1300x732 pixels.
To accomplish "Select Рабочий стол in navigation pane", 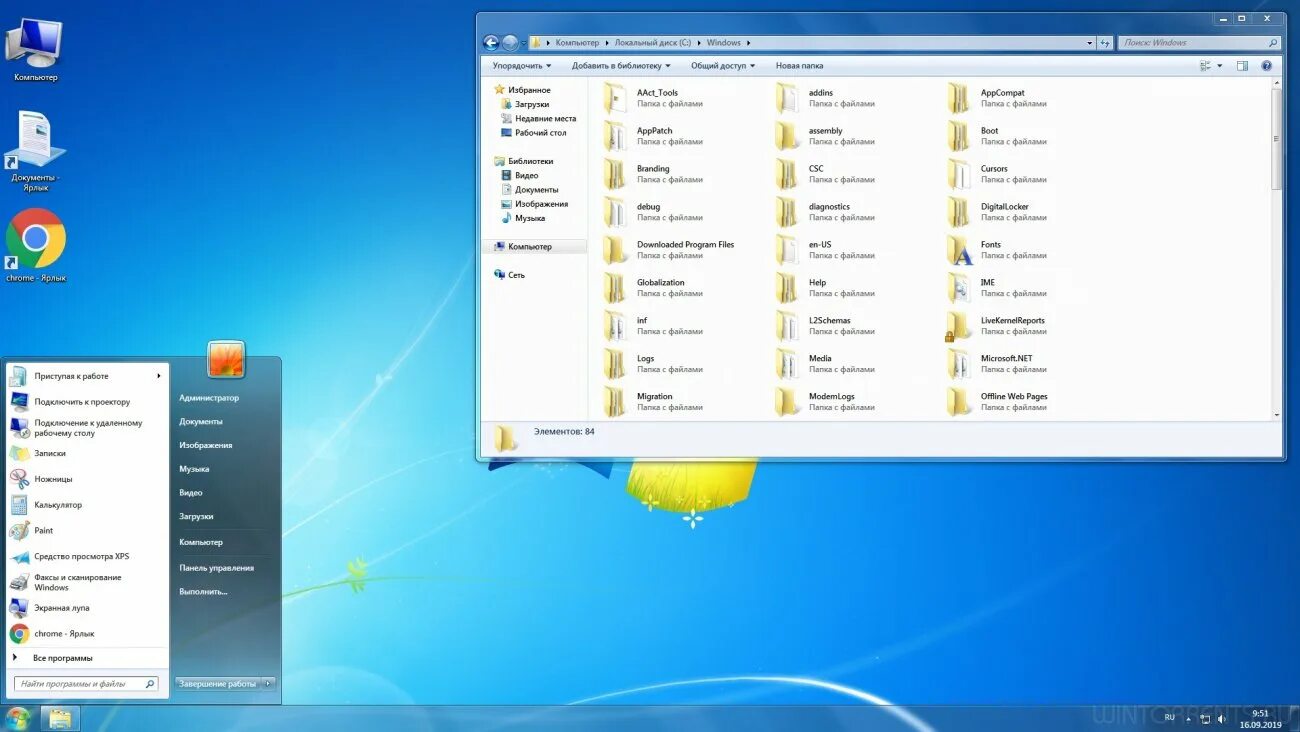I will tap(540, 132).
